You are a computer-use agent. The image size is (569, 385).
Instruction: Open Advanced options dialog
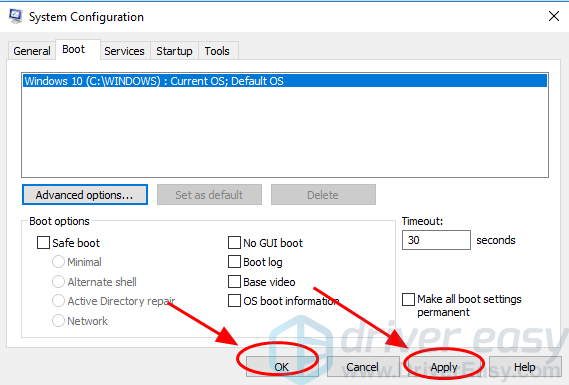click(x=85, y=195)
